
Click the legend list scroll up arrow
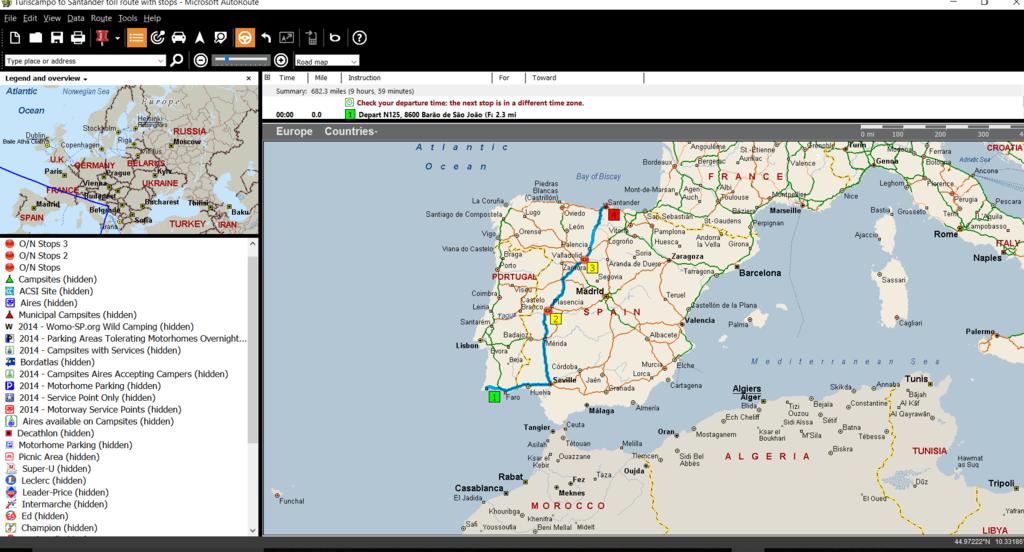click(x=253, y=244)
